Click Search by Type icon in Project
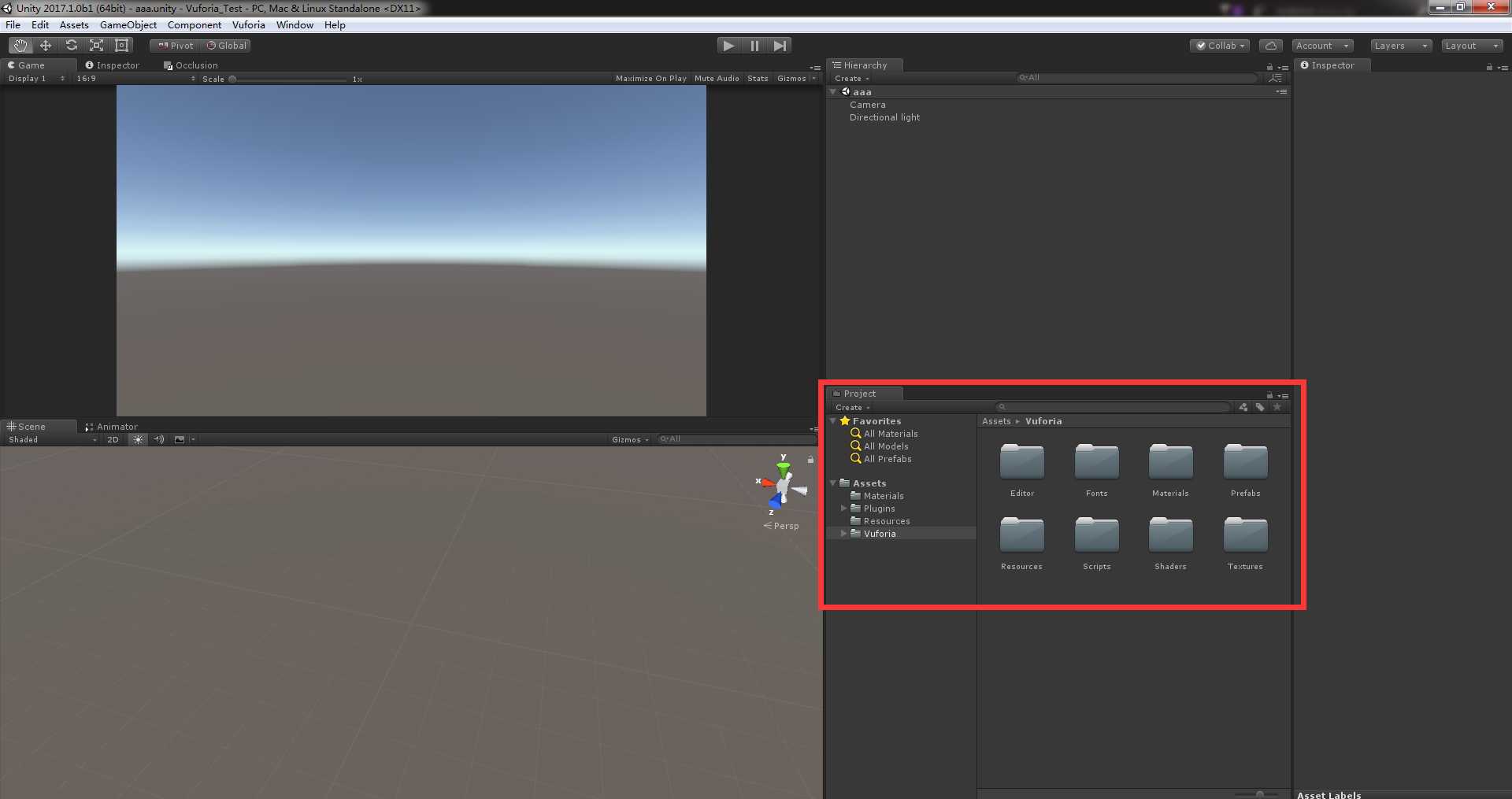 (1243, 407)
